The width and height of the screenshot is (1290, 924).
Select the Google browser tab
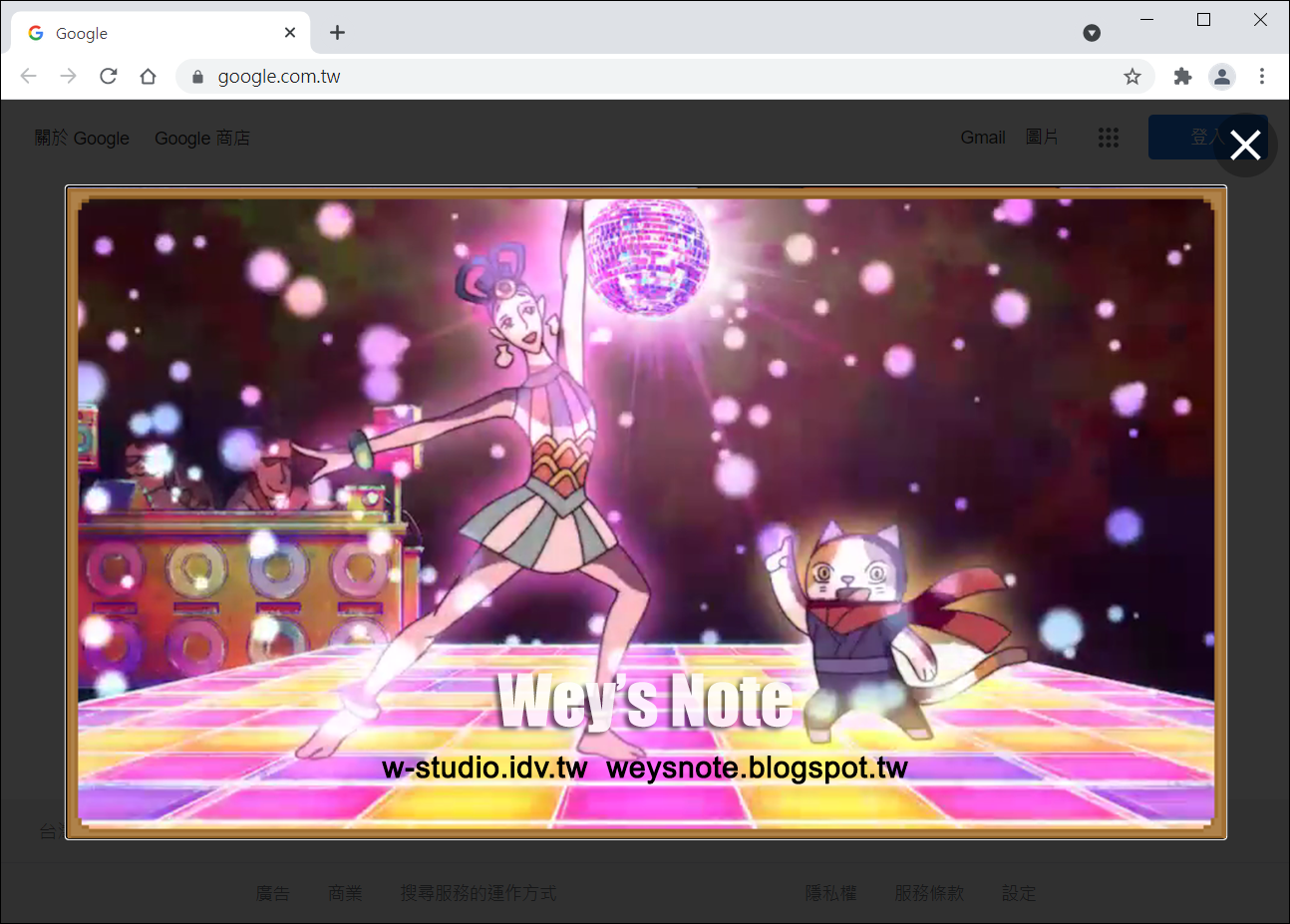pos(161,33)
